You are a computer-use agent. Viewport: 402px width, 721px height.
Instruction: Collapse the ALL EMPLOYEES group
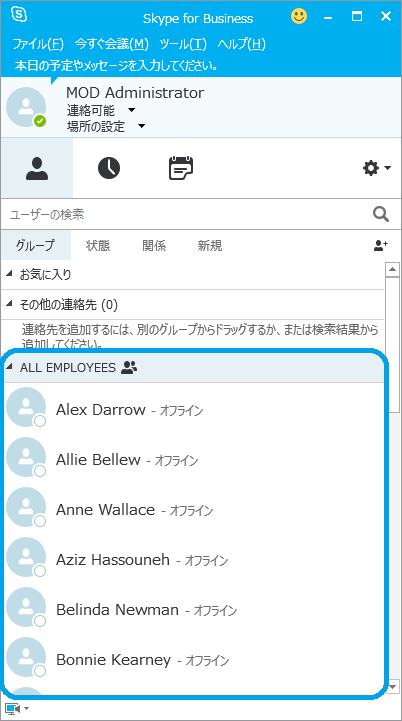click(10, 367)
